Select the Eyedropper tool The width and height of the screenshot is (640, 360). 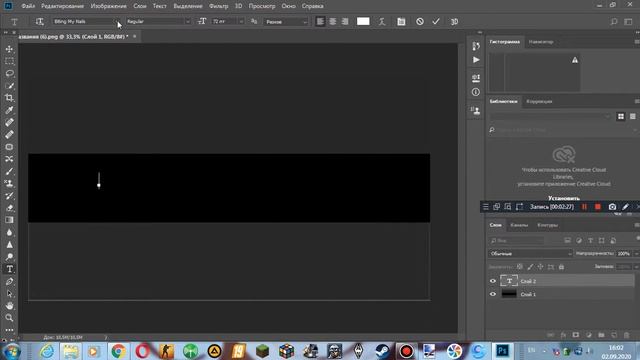[x=9, y=110]
